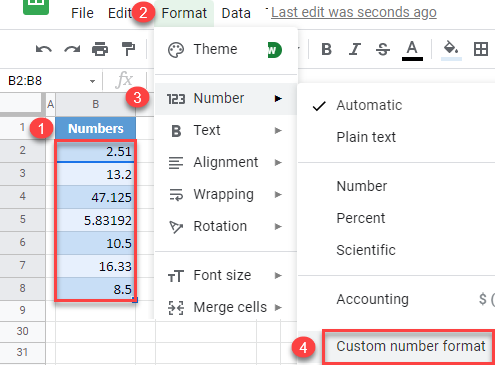Select the cell containing 5.83192
495x365 pixels.
[95, 220]
